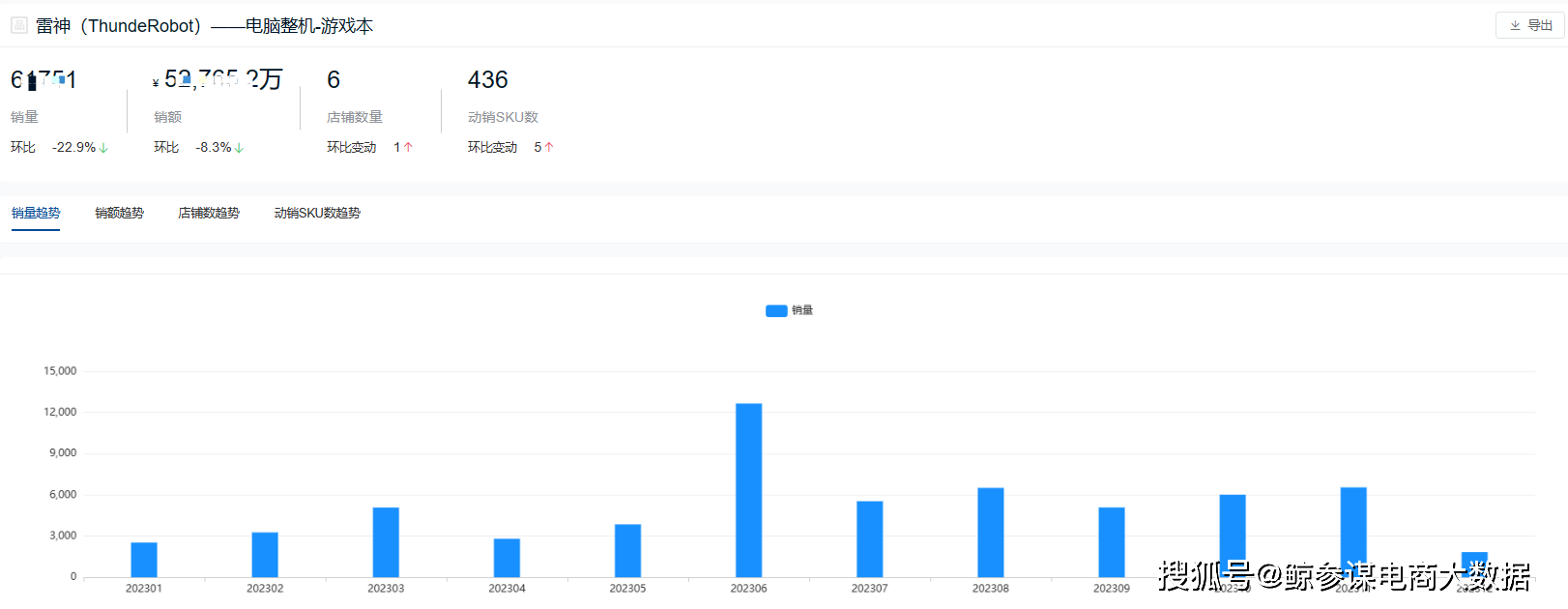Screen dimensions: 1568x609
Task: Click the green down arrow beside -8.3%
Action: click(239, 148)
